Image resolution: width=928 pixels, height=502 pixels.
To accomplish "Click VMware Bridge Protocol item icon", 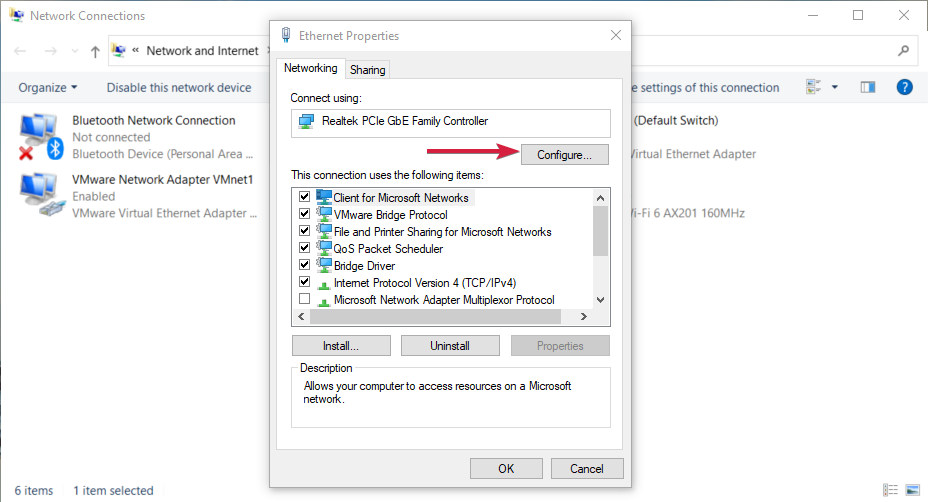I will click(x=324, y=214).
